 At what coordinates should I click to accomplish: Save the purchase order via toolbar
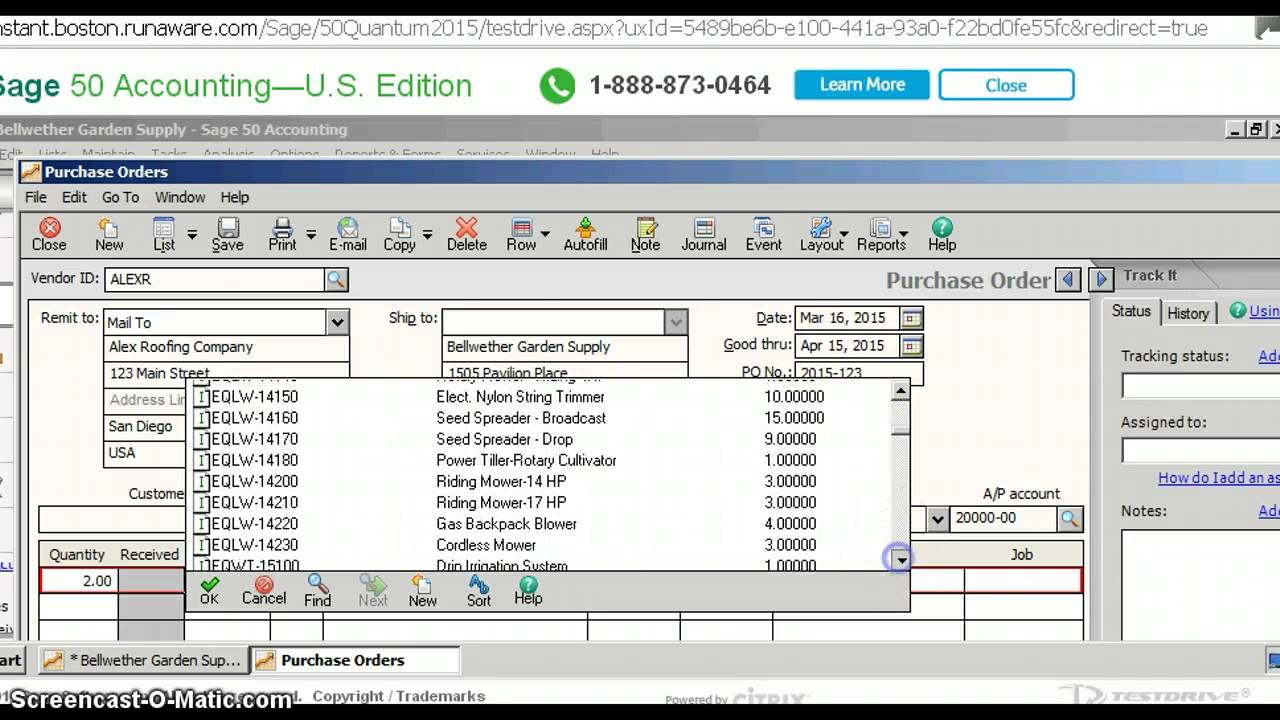pos(227,235)
